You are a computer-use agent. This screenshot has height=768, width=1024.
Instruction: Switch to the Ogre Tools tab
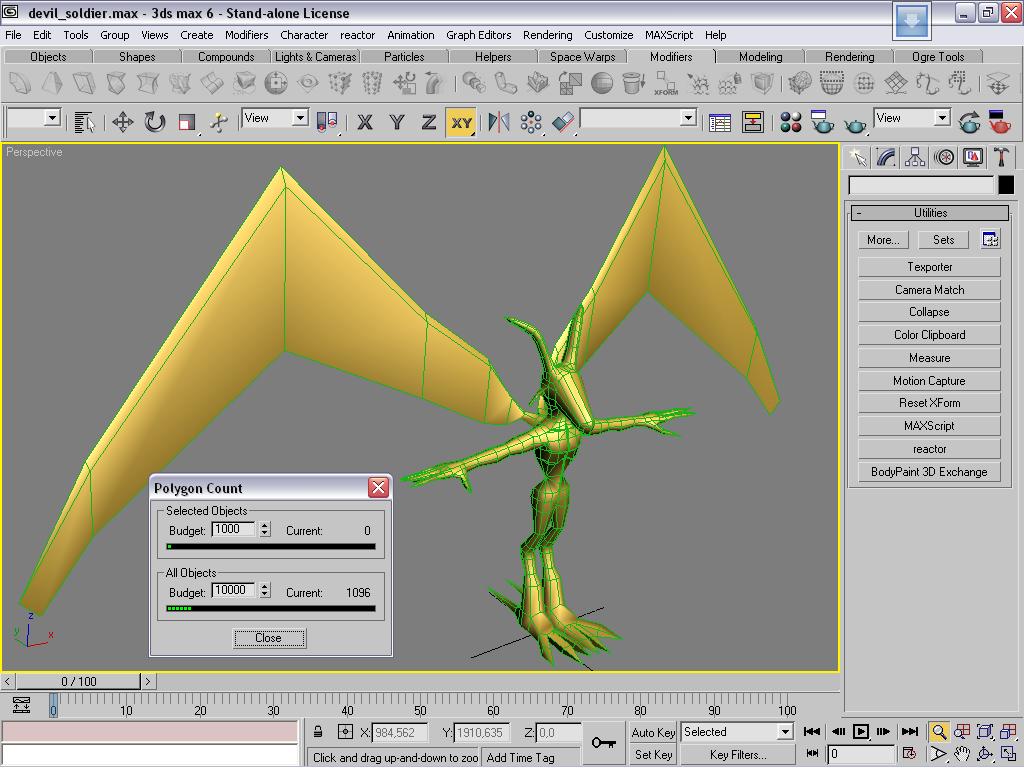pos(938,57)
